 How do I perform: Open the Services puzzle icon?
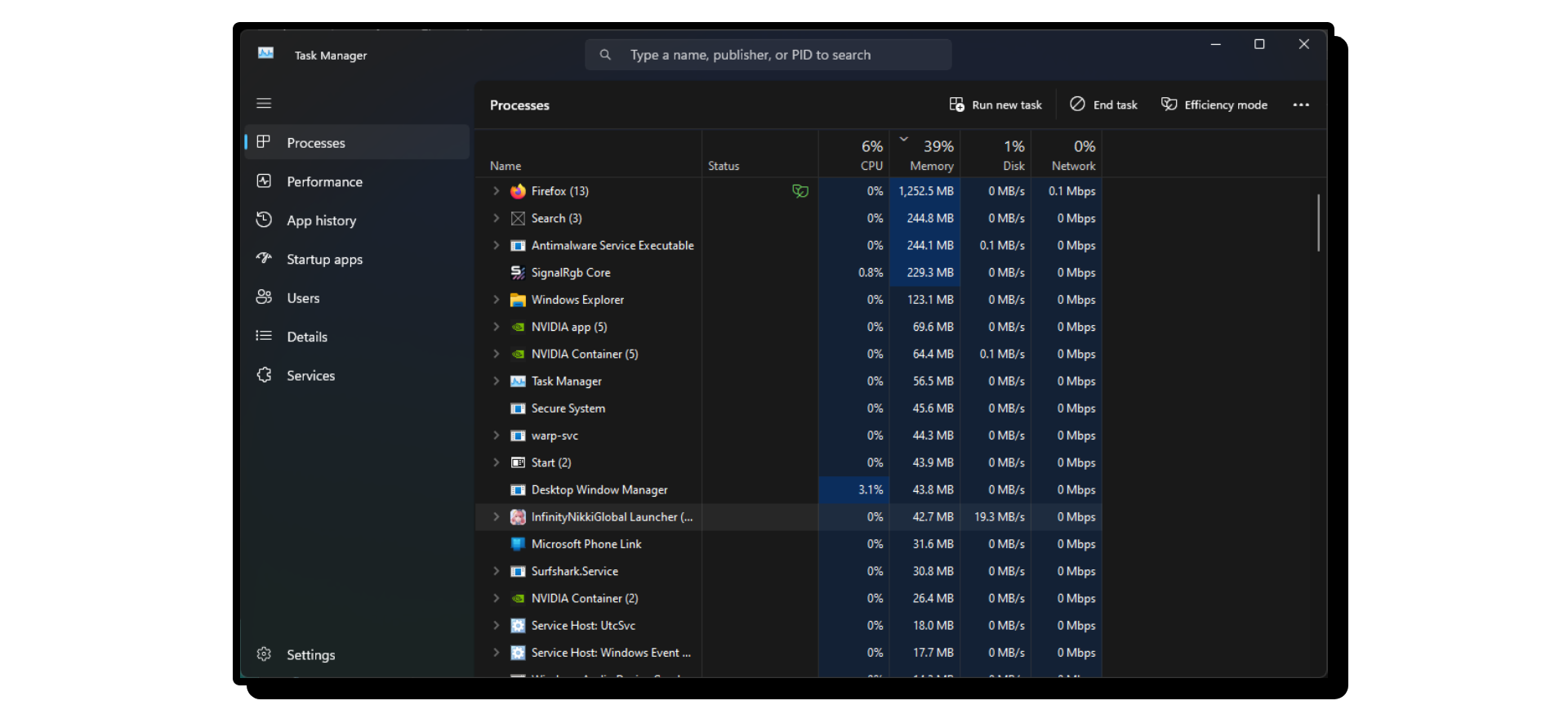pyautogui.click(x=264, y=375)
